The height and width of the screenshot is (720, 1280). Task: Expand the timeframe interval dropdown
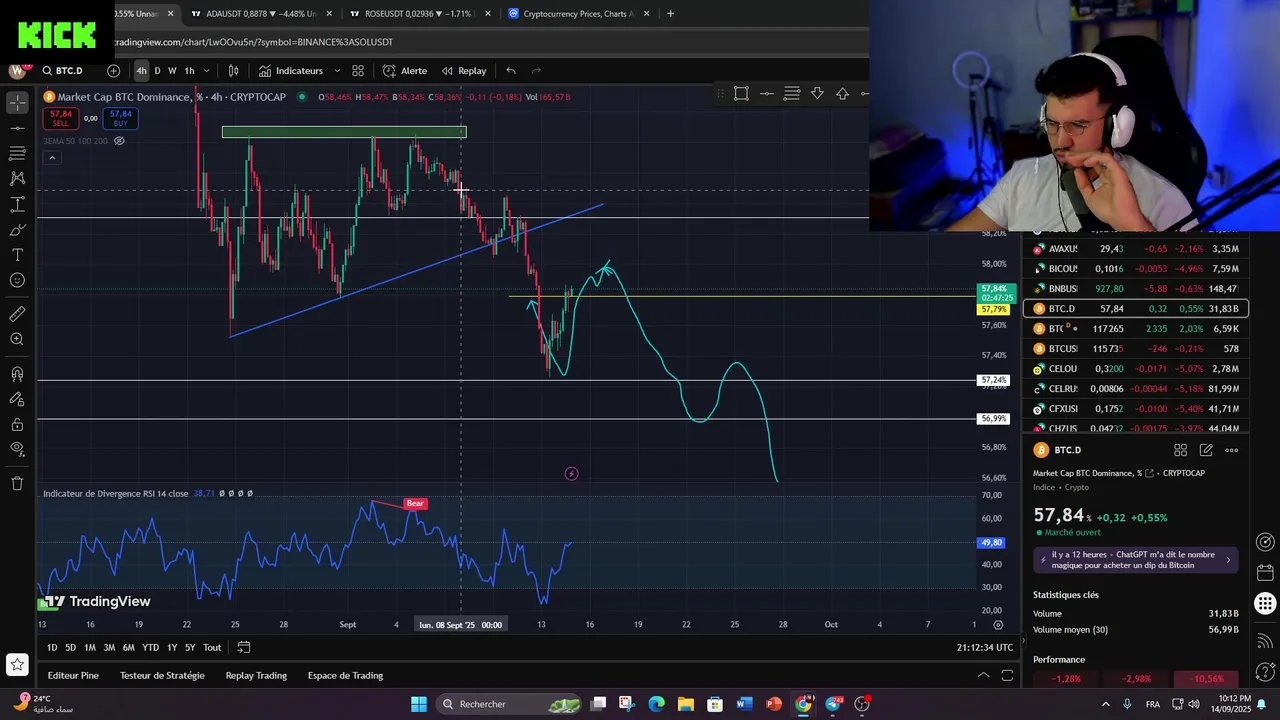click(207, 71)
